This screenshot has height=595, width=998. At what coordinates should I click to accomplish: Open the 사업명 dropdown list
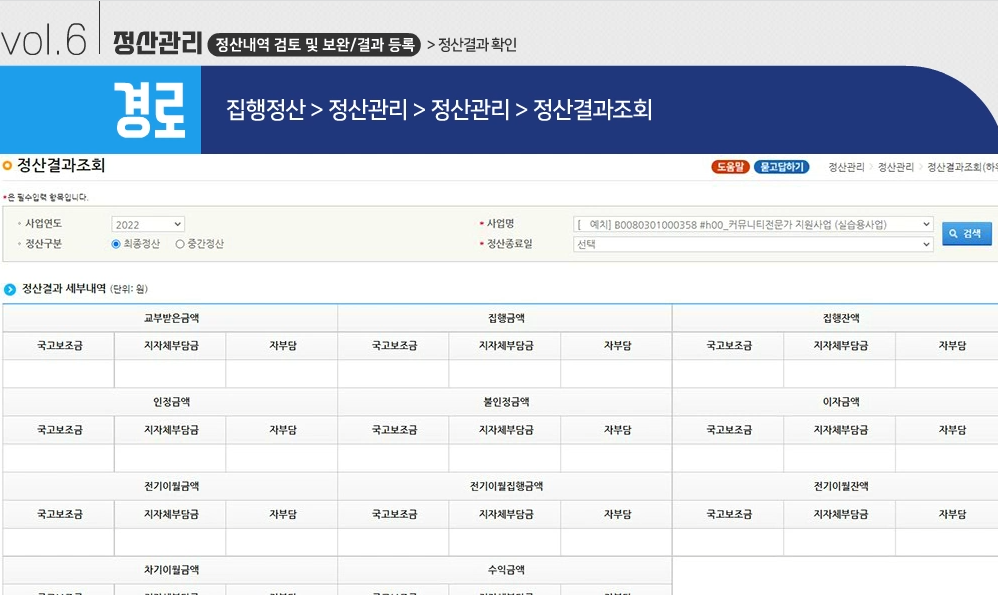753,224
